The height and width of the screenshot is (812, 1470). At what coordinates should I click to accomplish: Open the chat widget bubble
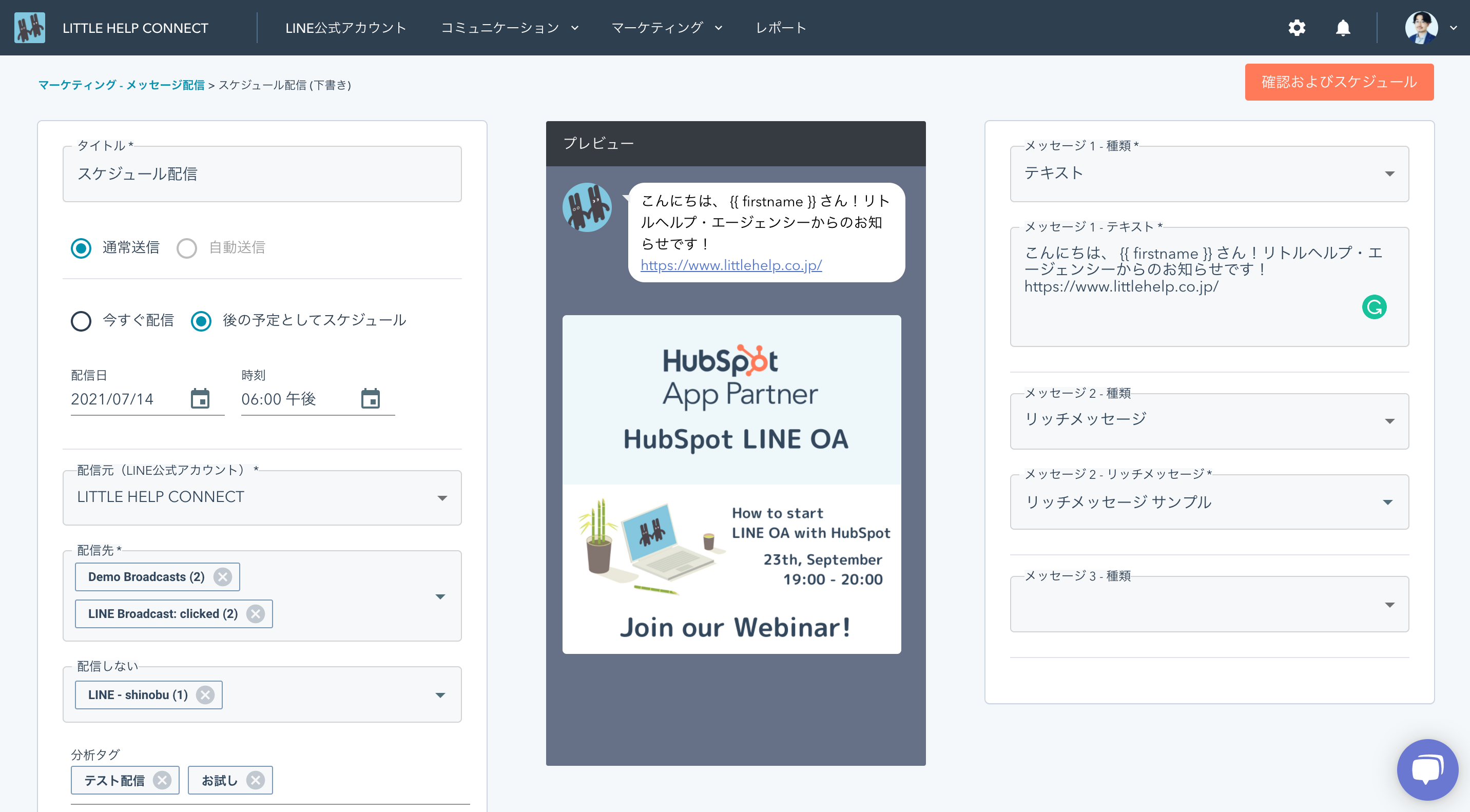click(1428, 770)
